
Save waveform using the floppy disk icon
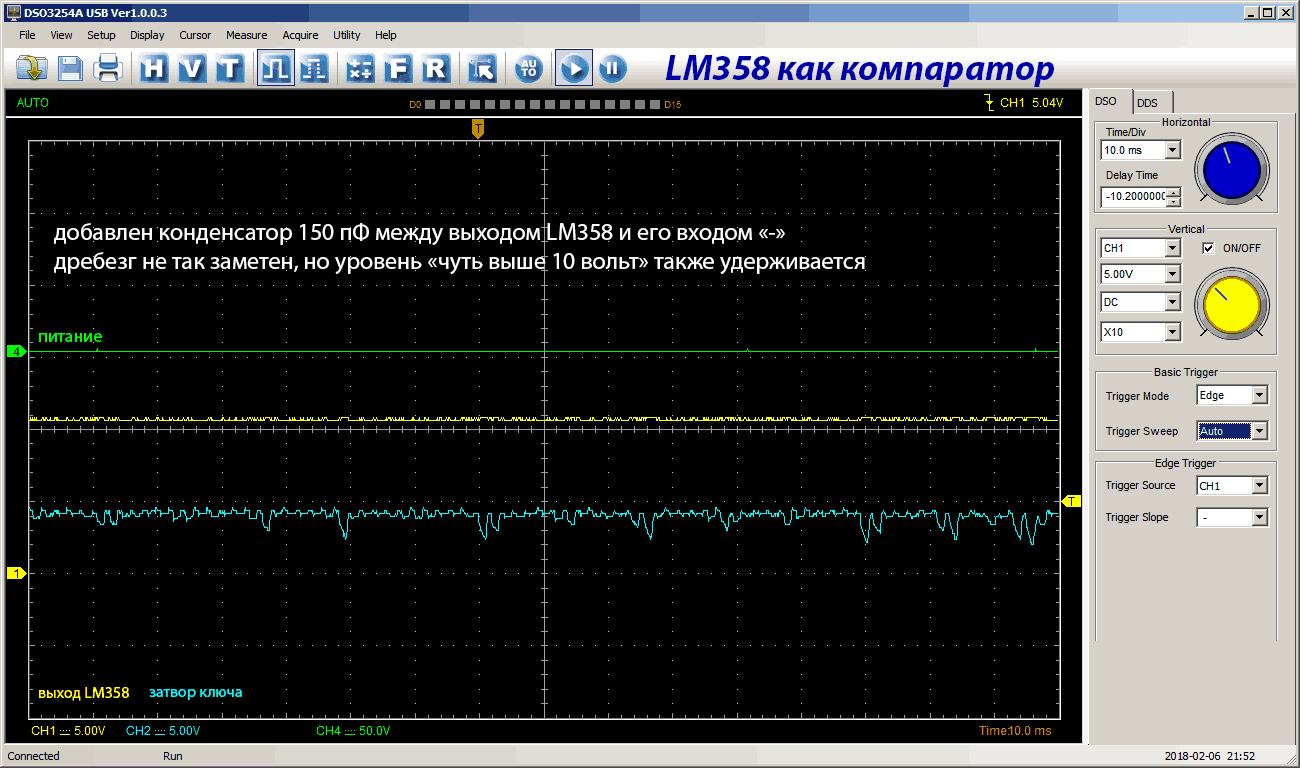[70, 68]
